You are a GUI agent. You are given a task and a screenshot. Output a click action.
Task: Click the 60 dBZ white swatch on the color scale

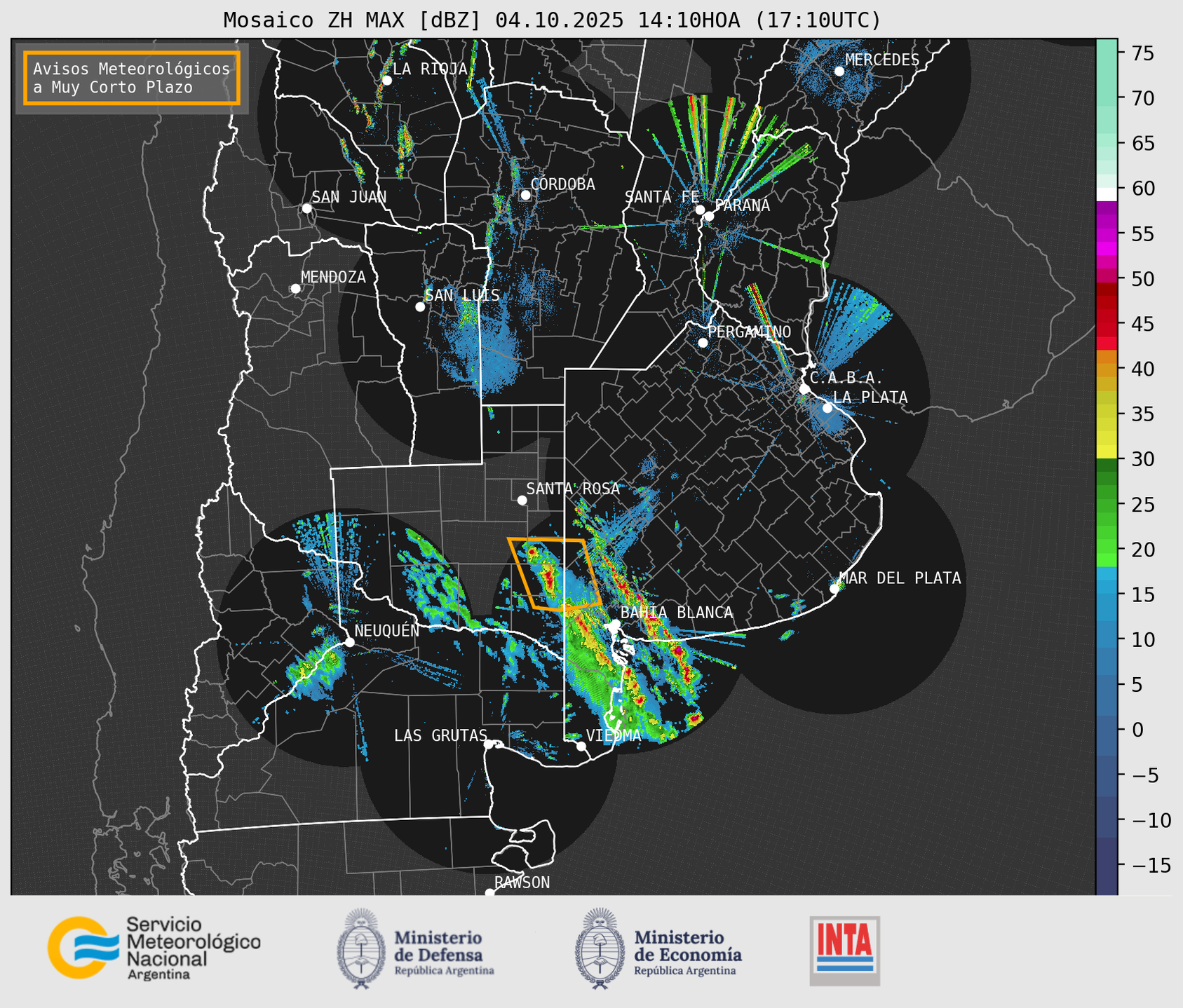click(1107, 193)
